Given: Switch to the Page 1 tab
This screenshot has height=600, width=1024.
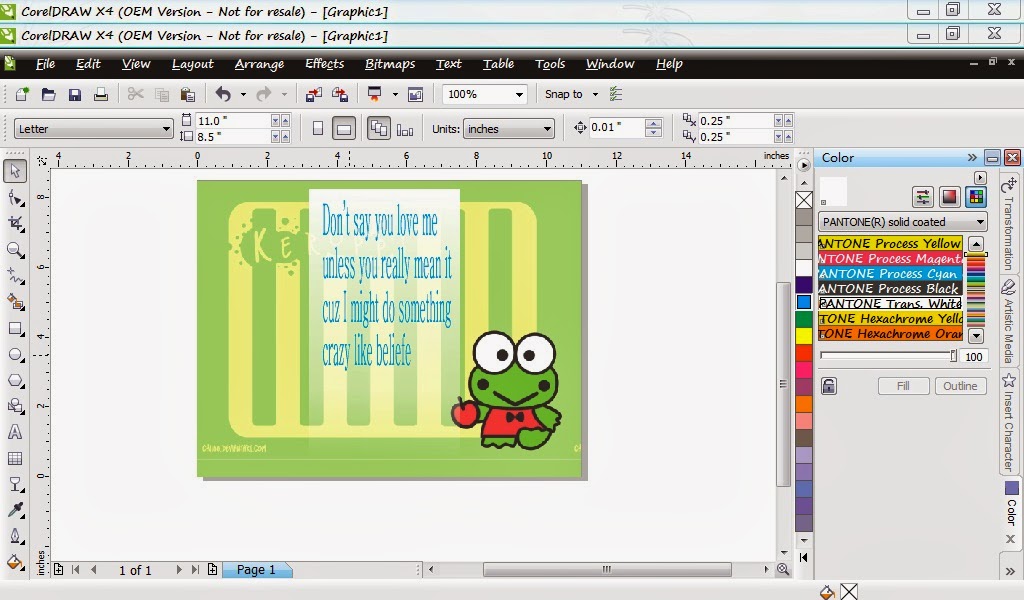Looking at the screenshot, I should click(x=256, y=570).
